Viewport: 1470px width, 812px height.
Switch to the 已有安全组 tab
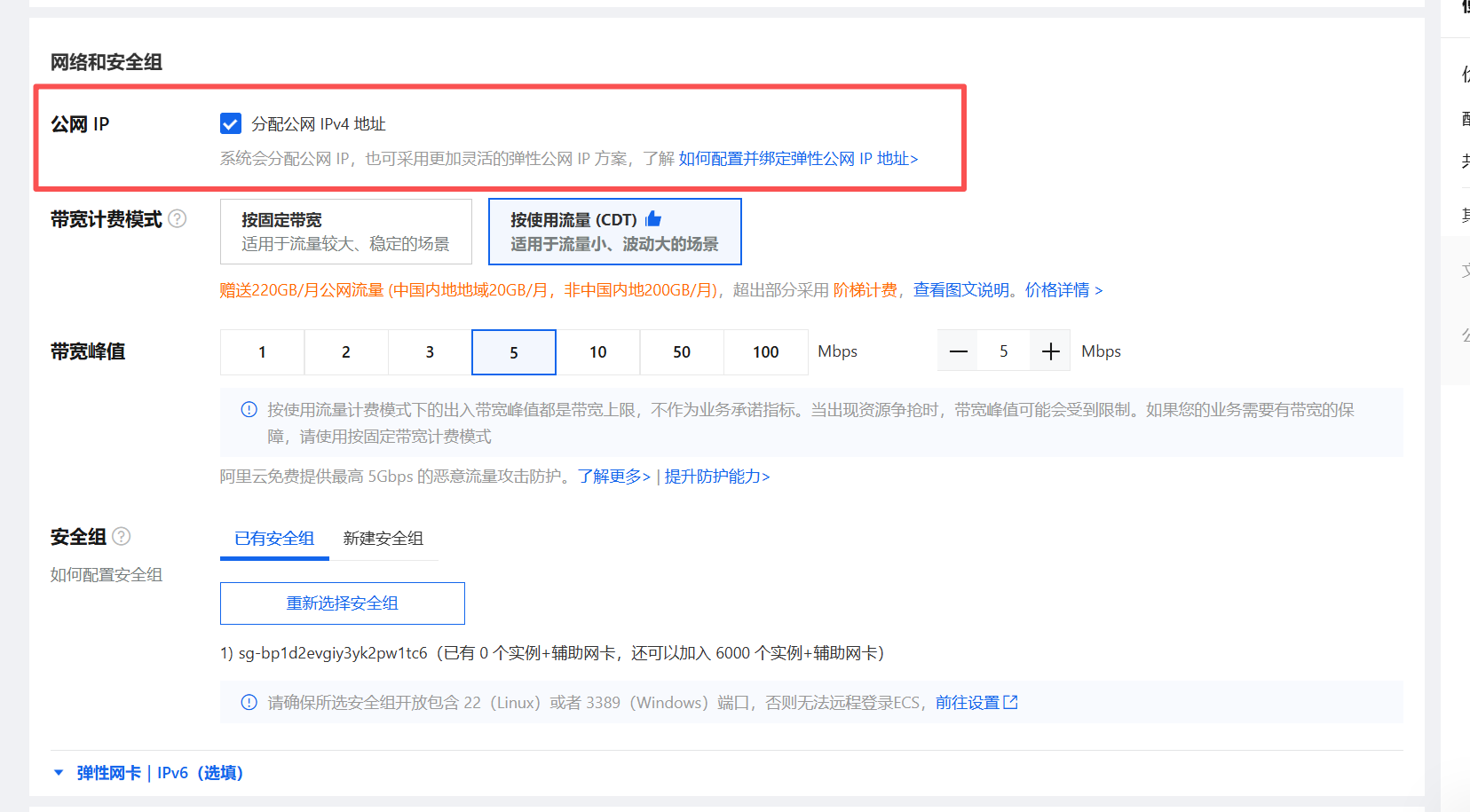(274, 539)
